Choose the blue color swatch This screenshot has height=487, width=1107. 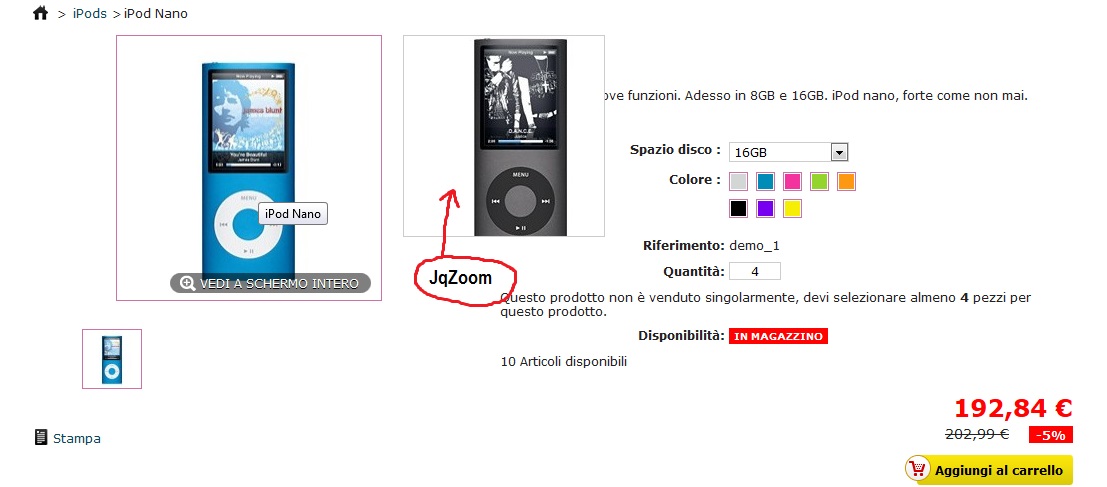tap(765, 181)
